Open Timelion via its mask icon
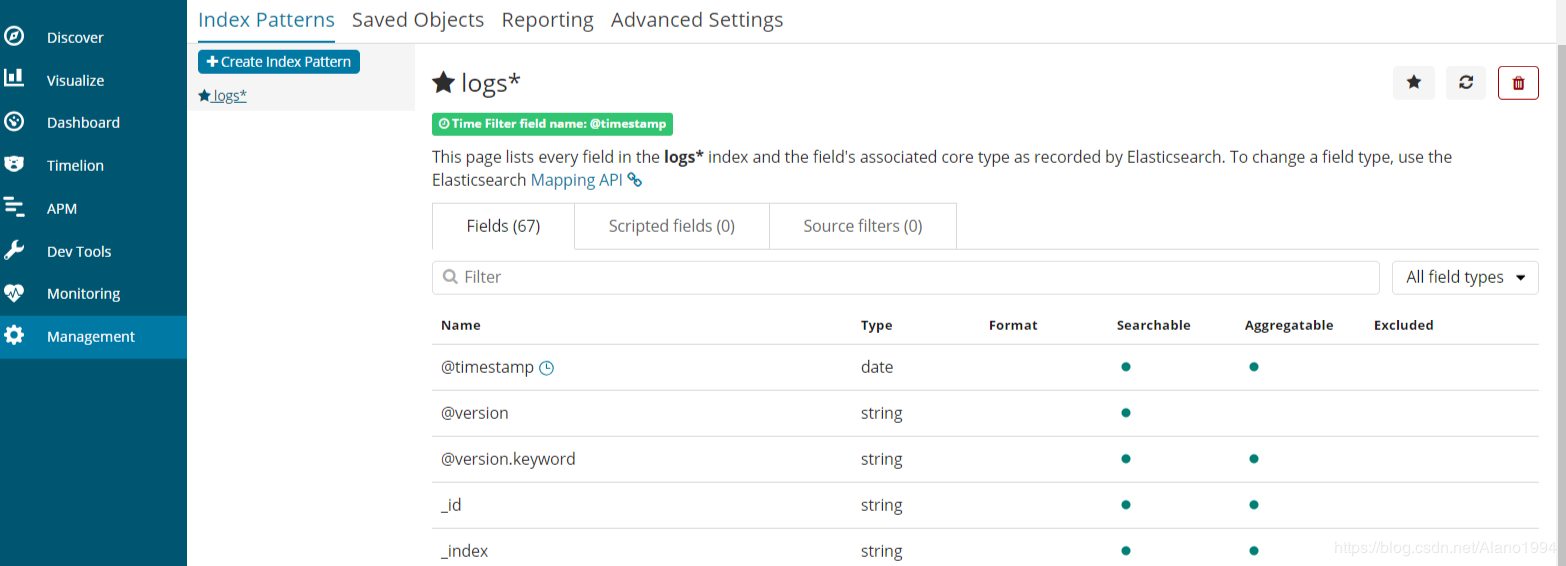 click(14, 164)
